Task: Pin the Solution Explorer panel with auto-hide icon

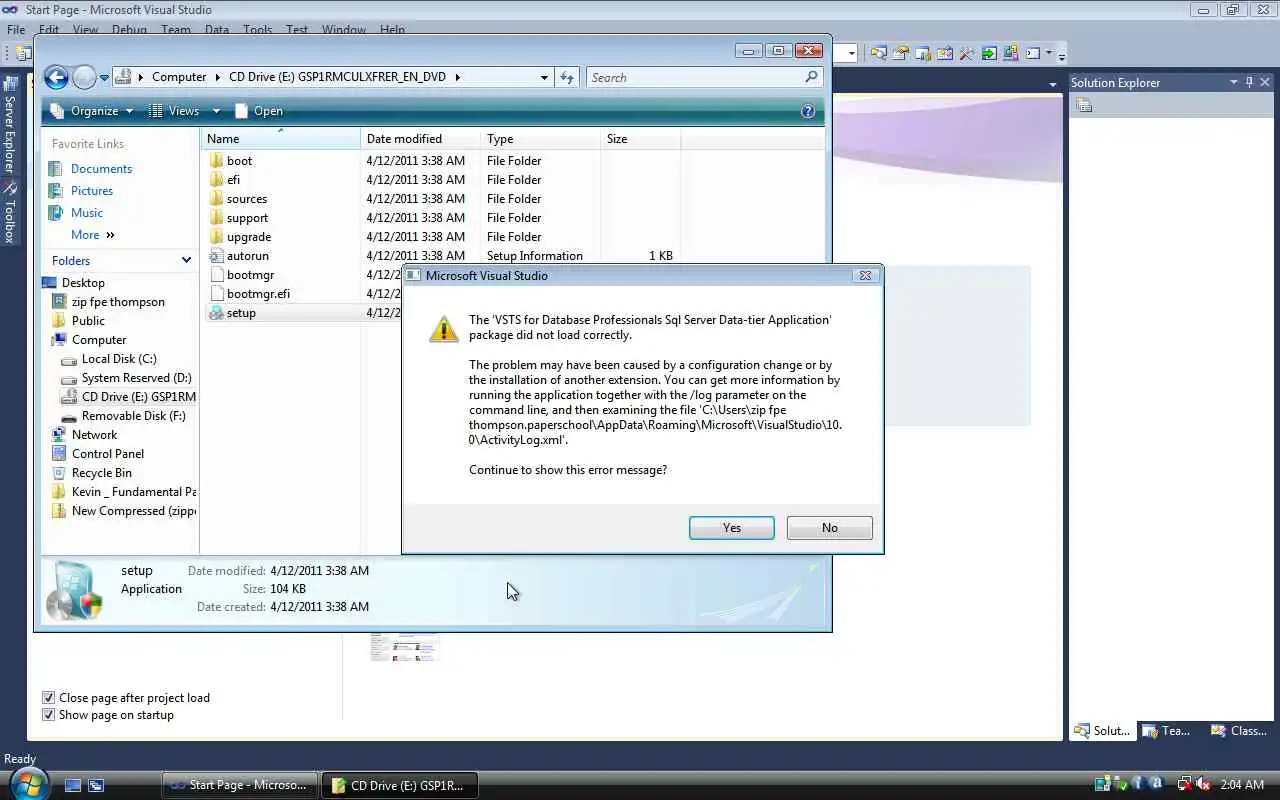Action: [x=1249, y=82]
